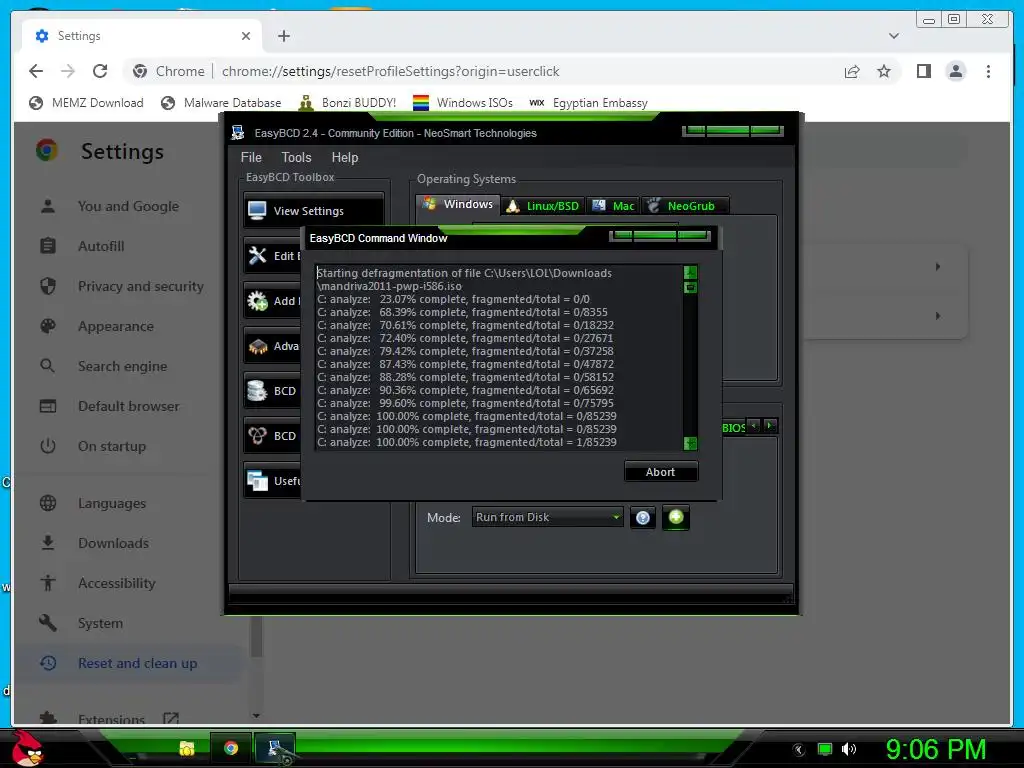The width and height of the screenshot is (1024, 768).
Task: Switch to the Mac tab
Action: (613, 206)
